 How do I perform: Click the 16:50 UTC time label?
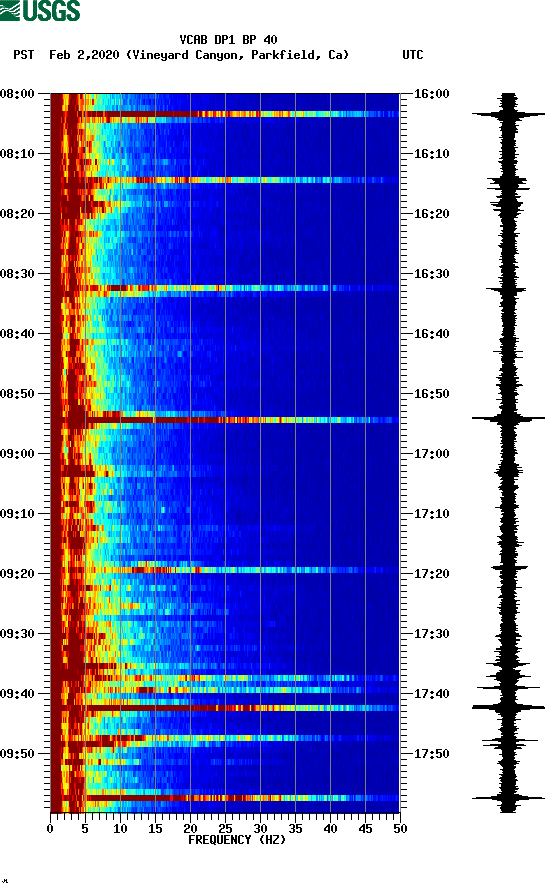coord(431,394)
